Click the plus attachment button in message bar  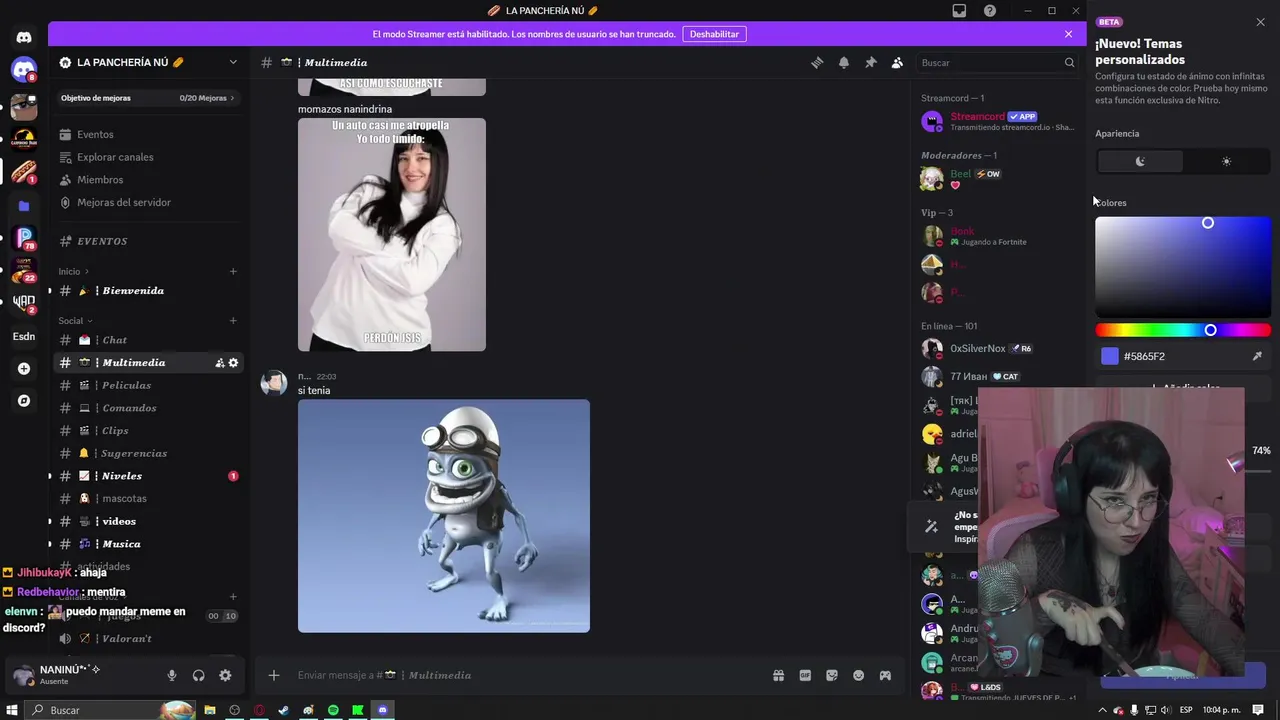point(274,675)
